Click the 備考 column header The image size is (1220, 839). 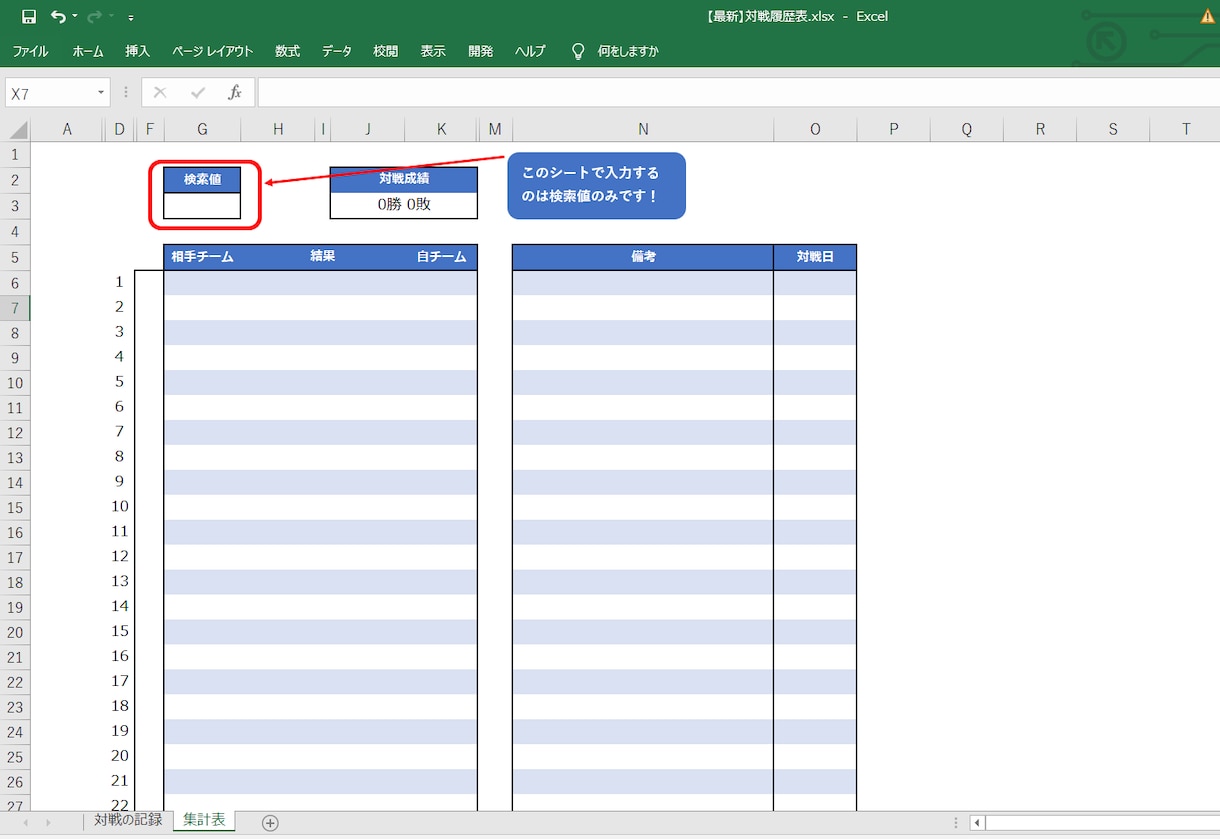[x=643, y=257]
